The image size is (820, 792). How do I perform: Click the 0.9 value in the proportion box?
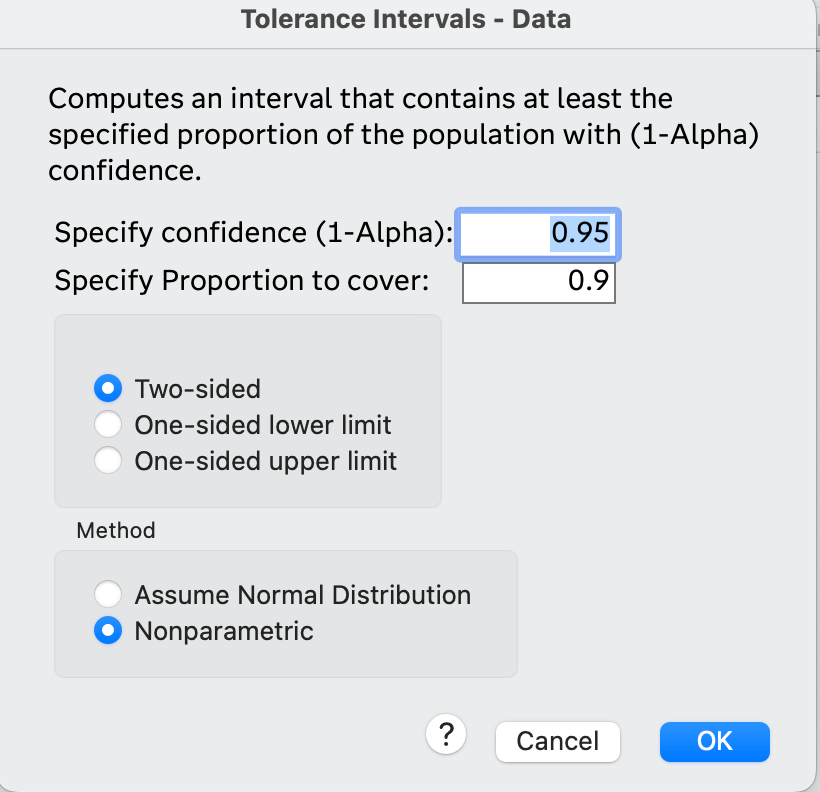[x=588, y=282]
